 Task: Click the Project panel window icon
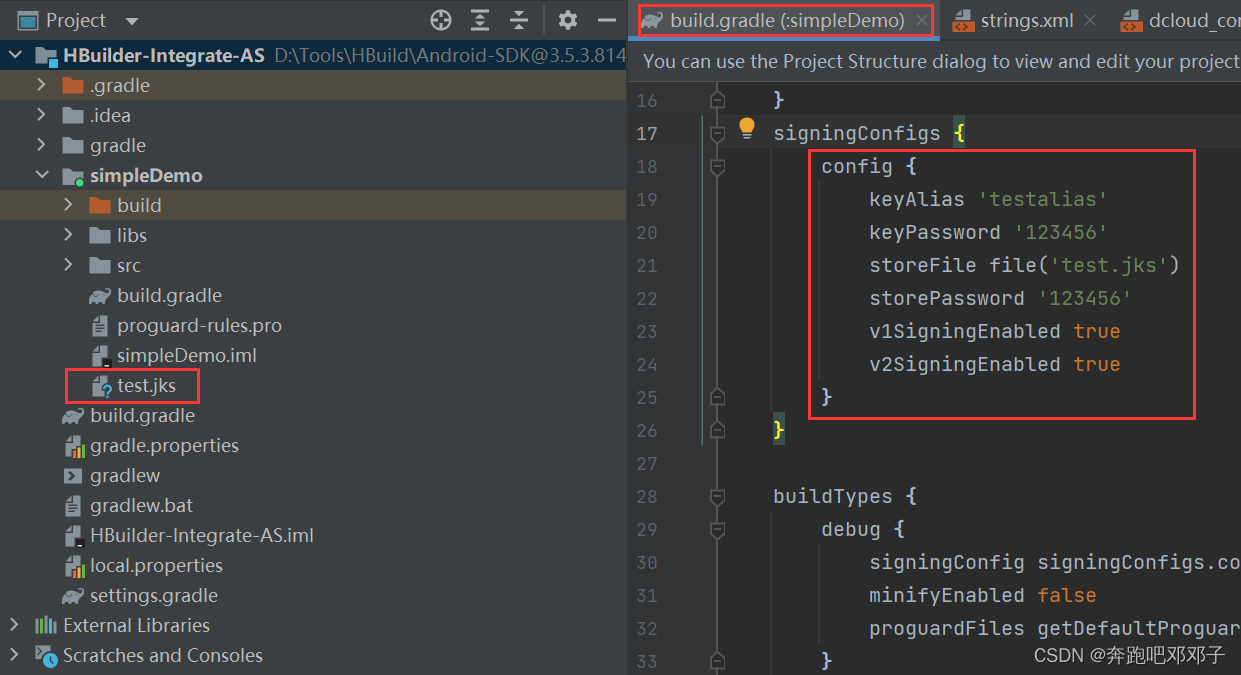point(28,20)
